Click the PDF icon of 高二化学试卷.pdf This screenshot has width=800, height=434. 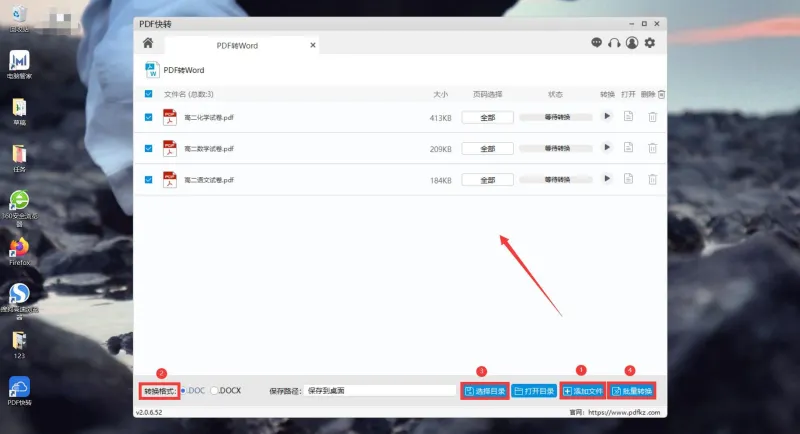click(x=169, y=117)
